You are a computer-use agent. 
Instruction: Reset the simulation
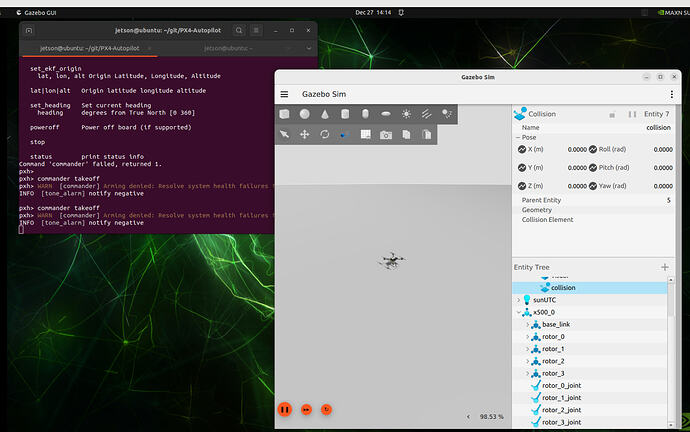326,409
